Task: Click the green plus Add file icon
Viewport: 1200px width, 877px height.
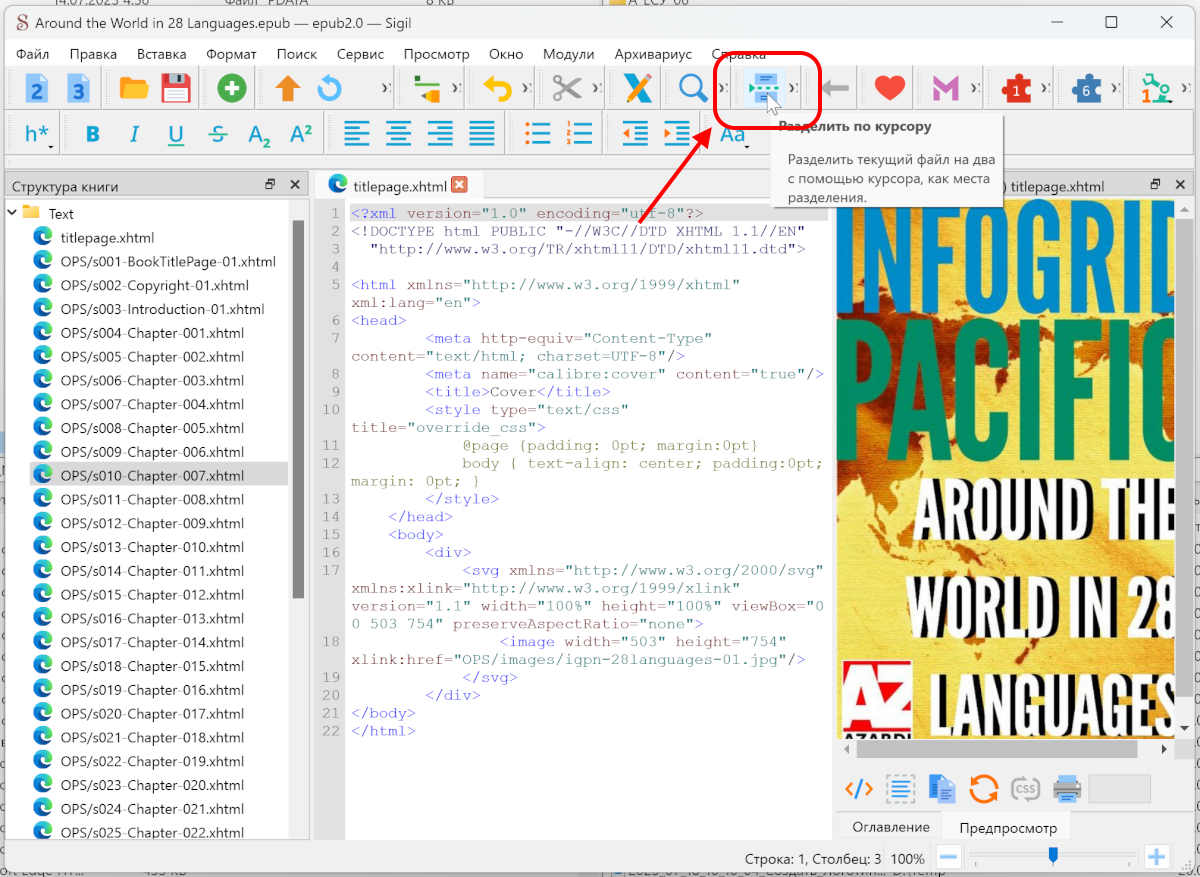Action: pyautogui.click(x=232, y=89)
